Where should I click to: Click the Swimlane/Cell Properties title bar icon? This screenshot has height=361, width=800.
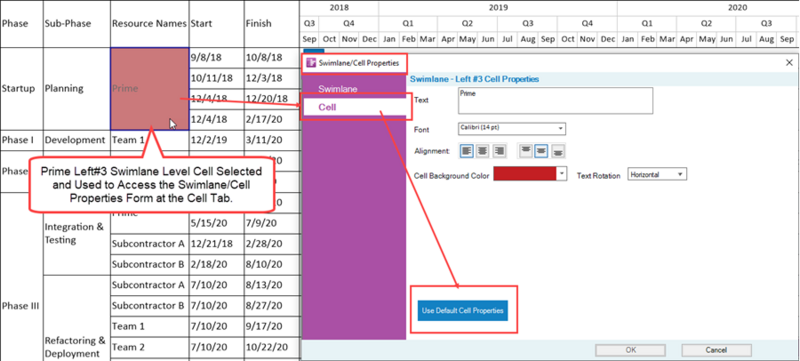pyautogui.click(x=310, y=63)
